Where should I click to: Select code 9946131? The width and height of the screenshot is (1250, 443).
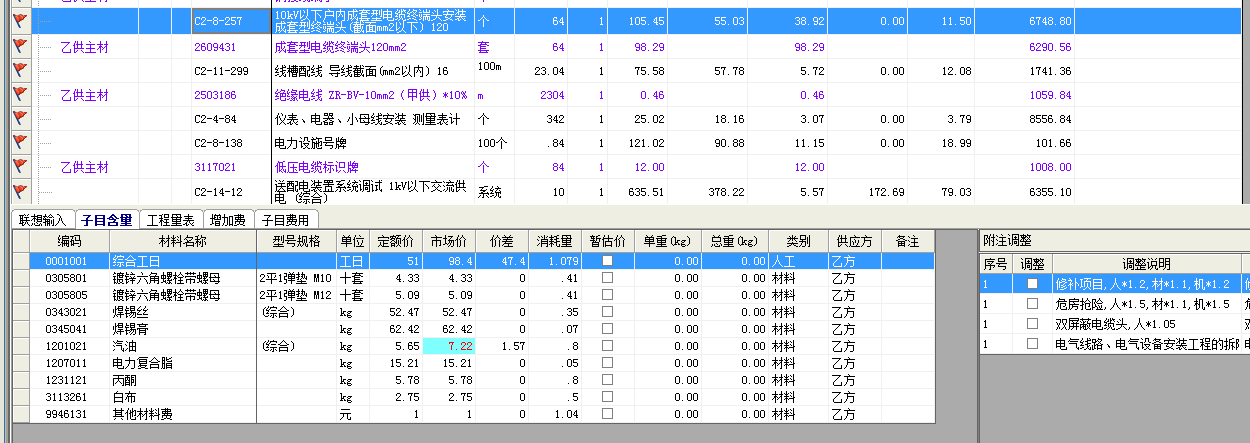coord(65,414)
